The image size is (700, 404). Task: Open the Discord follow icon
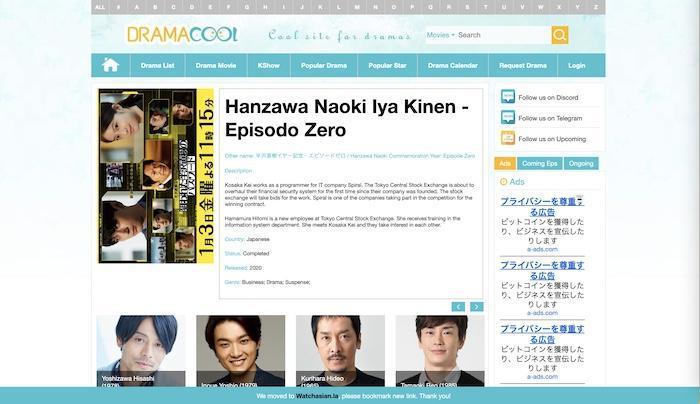coord(508,97)
